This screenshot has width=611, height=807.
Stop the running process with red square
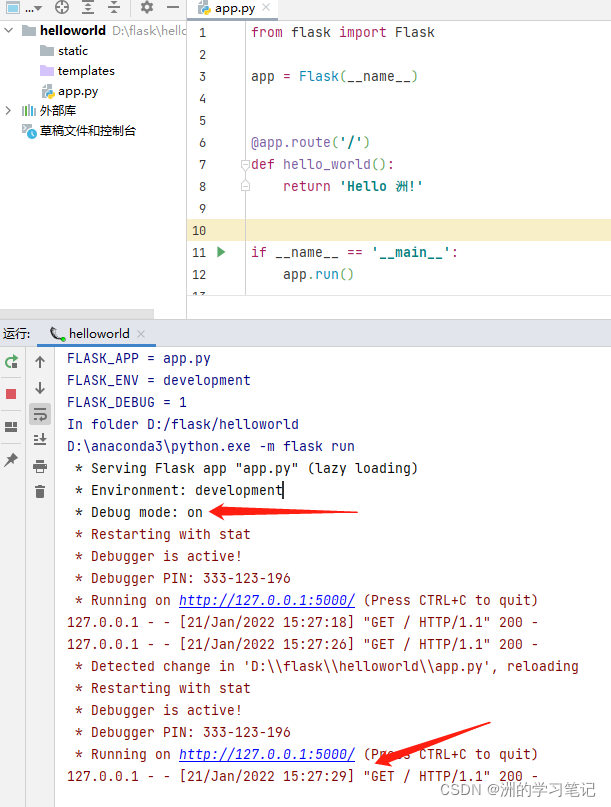coord(11,394)
